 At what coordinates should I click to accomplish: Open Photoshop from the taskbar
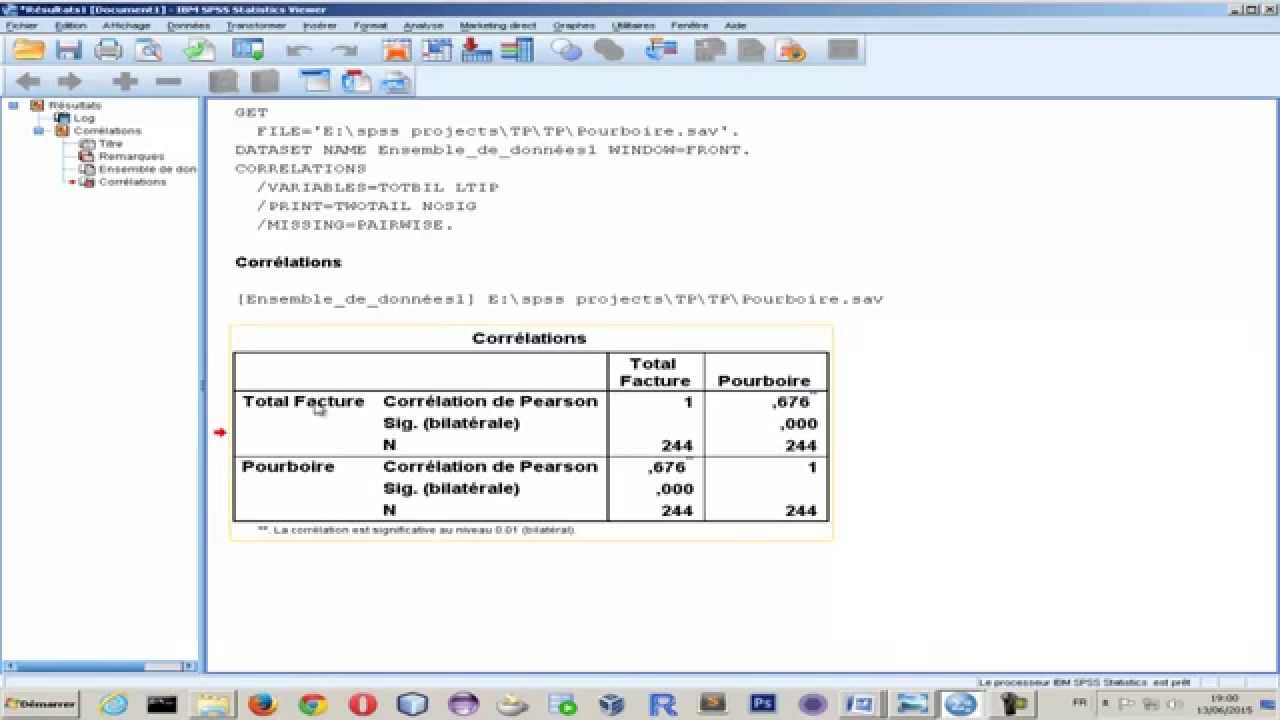coord(763,704)
